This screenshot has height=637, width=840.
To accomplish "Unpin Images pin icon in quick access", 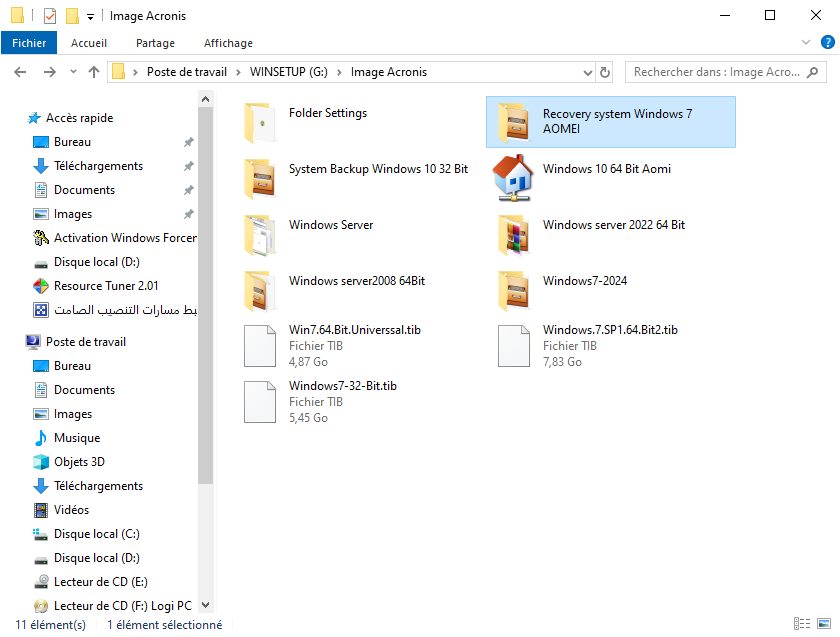I will [x=189, y=214].
